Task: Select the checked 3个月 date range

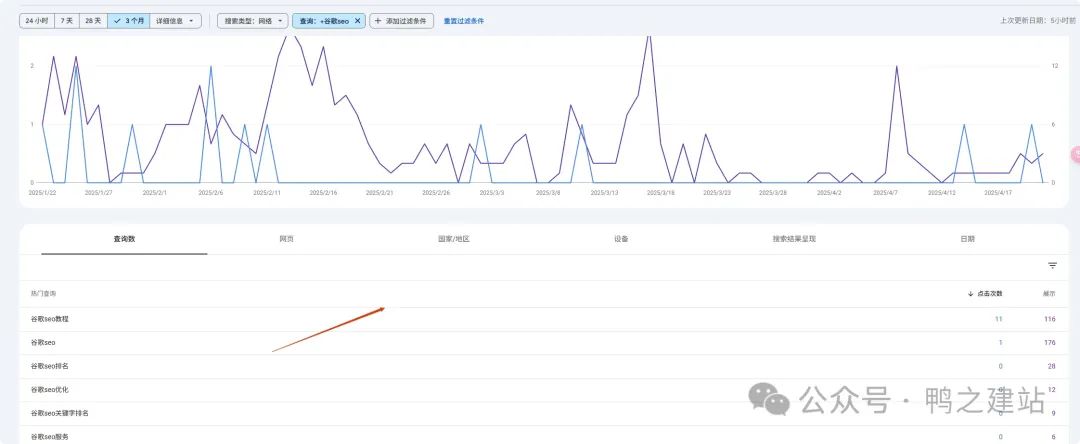Action: coord(128,21)
